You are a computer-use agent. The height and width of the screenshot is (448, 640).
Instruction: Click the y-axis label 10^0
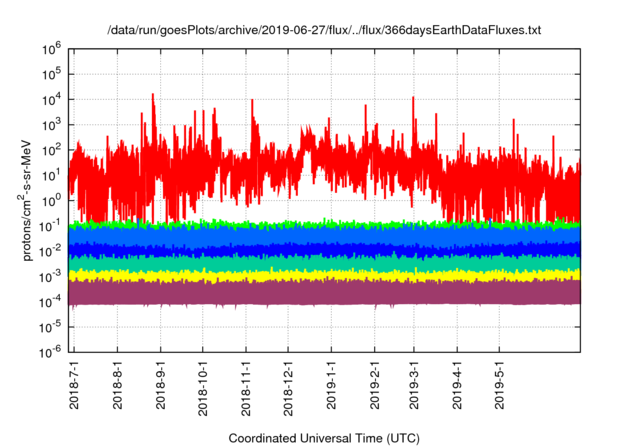pos(51,201)
